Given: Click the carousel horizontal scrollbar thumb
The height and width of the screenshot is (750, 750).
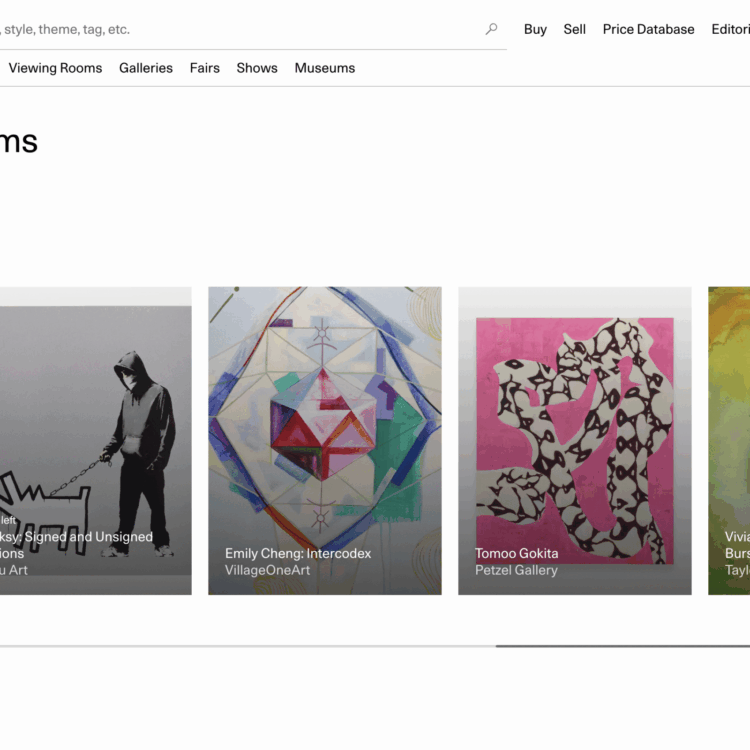Looking at the screenshot, I should 623,646.
